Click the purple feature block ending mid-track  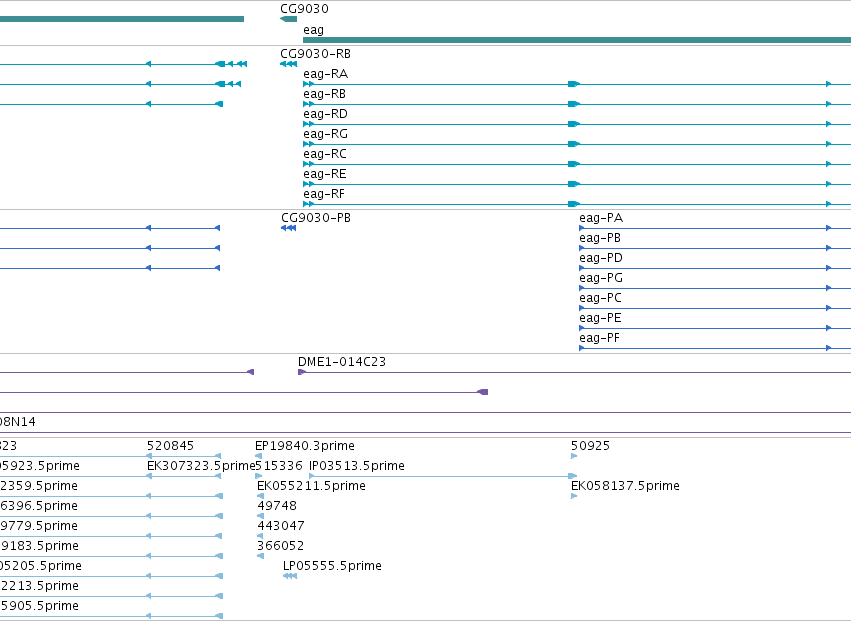(482, 392)
